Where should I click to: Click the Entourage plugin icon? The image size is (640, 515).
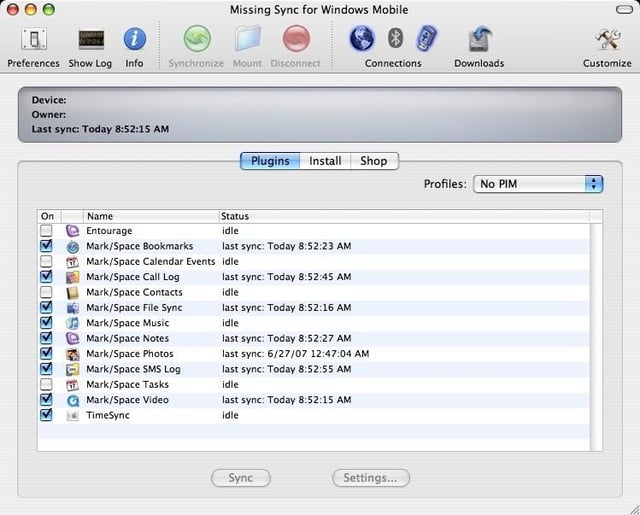click(x=72, y=231)
